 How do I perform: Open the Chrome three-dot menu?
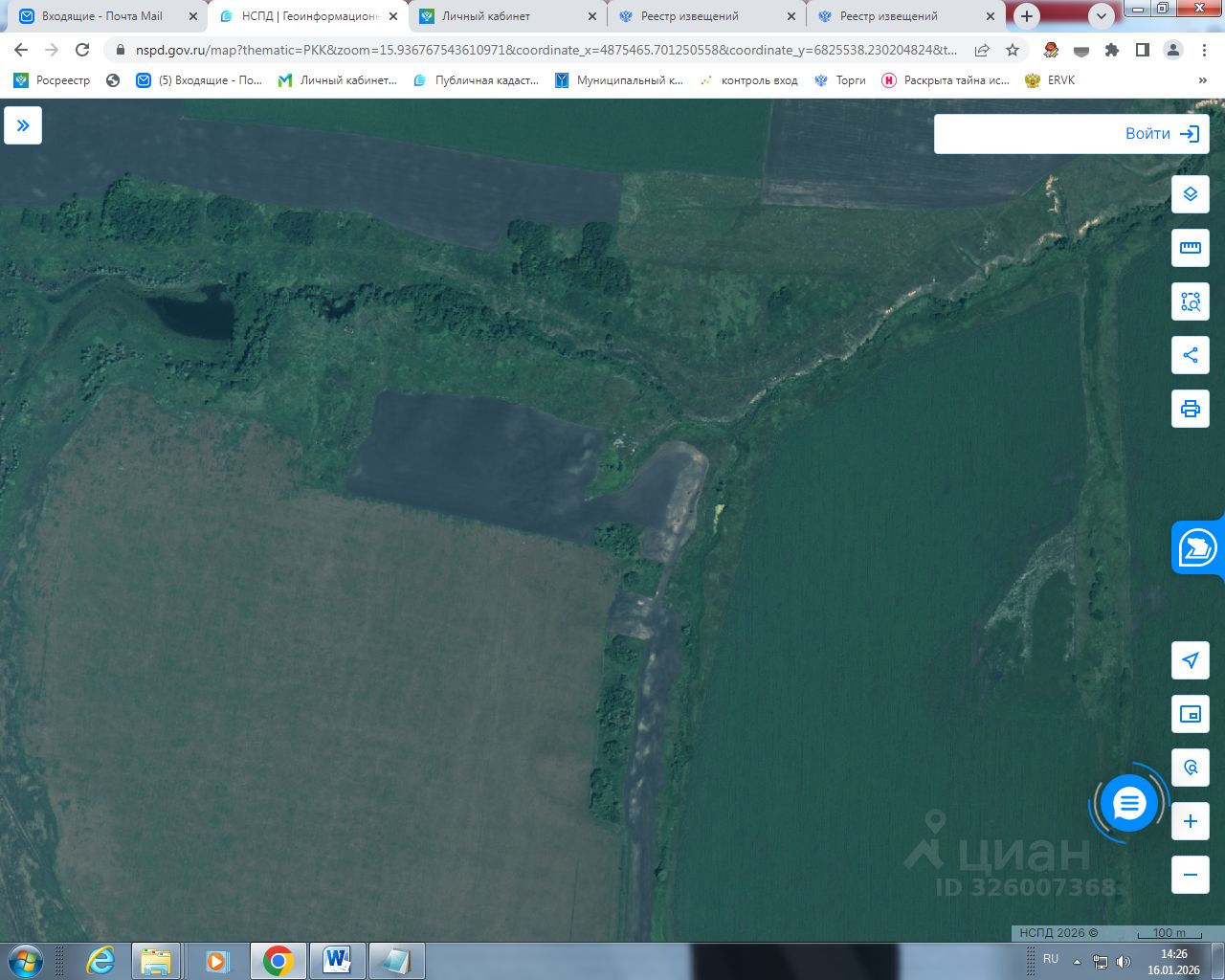[1204, 50]
